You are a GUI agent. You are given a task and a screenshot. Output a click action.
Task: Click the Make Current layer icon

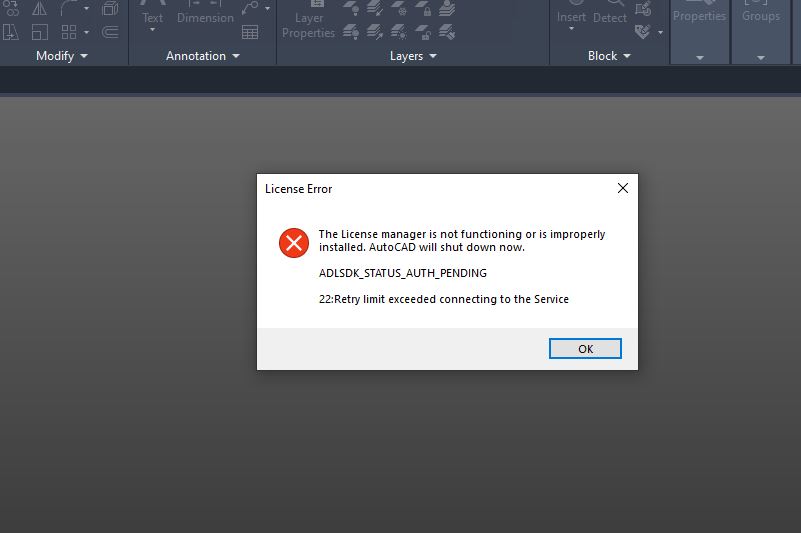tap(446, 8)
